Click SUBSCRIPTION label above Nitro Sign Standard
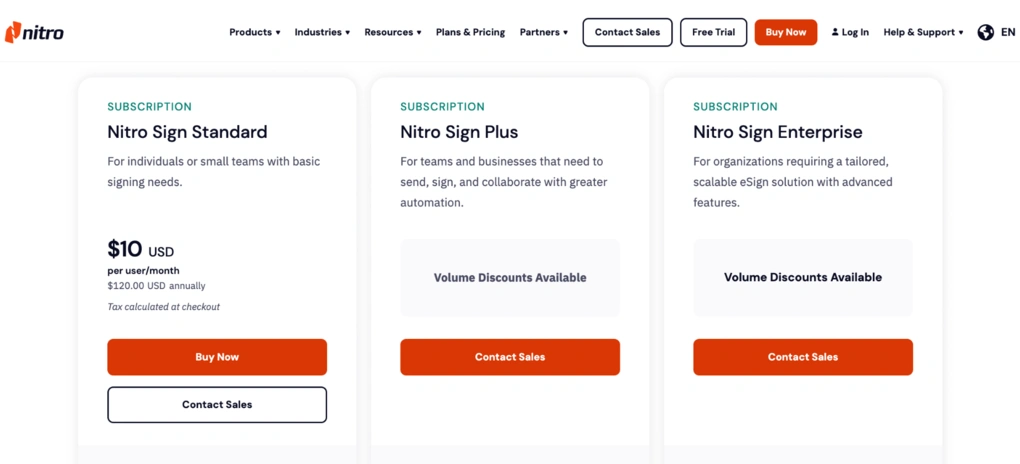1020x464 pixels. pos(150,107)
